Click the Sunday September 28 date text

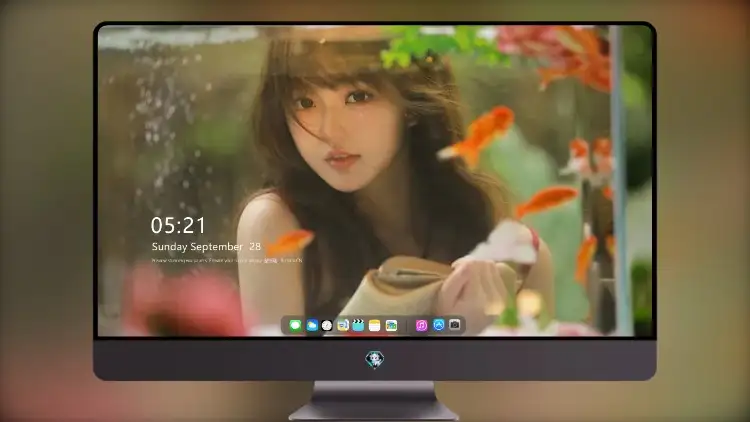[x=206, y=246]
